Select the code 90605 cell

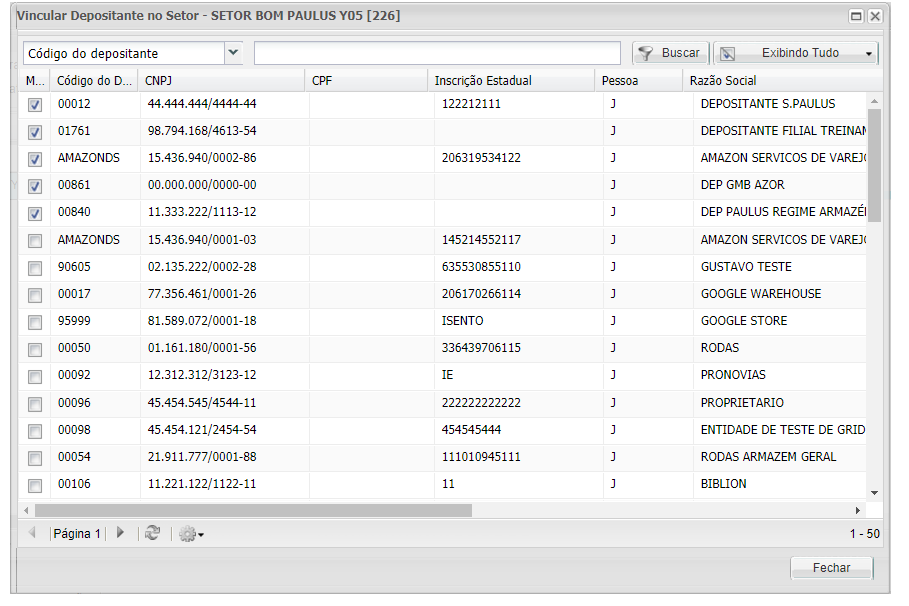[x=95, y=267]
